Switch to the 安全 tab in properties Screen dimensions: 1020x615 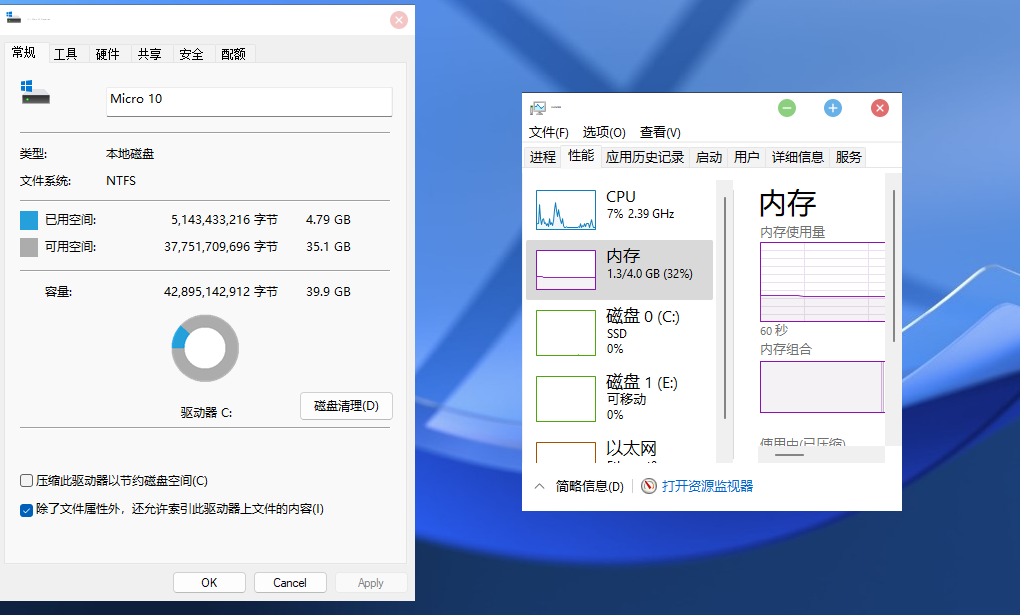tap(190, 54)
